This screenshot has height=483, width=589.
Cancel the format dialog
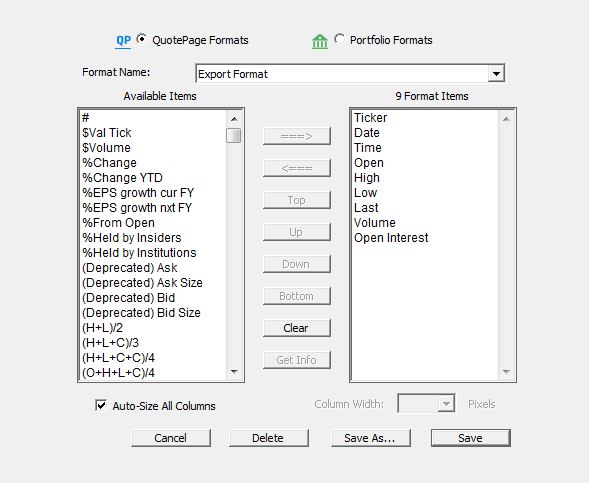click(x=171, y=438)
